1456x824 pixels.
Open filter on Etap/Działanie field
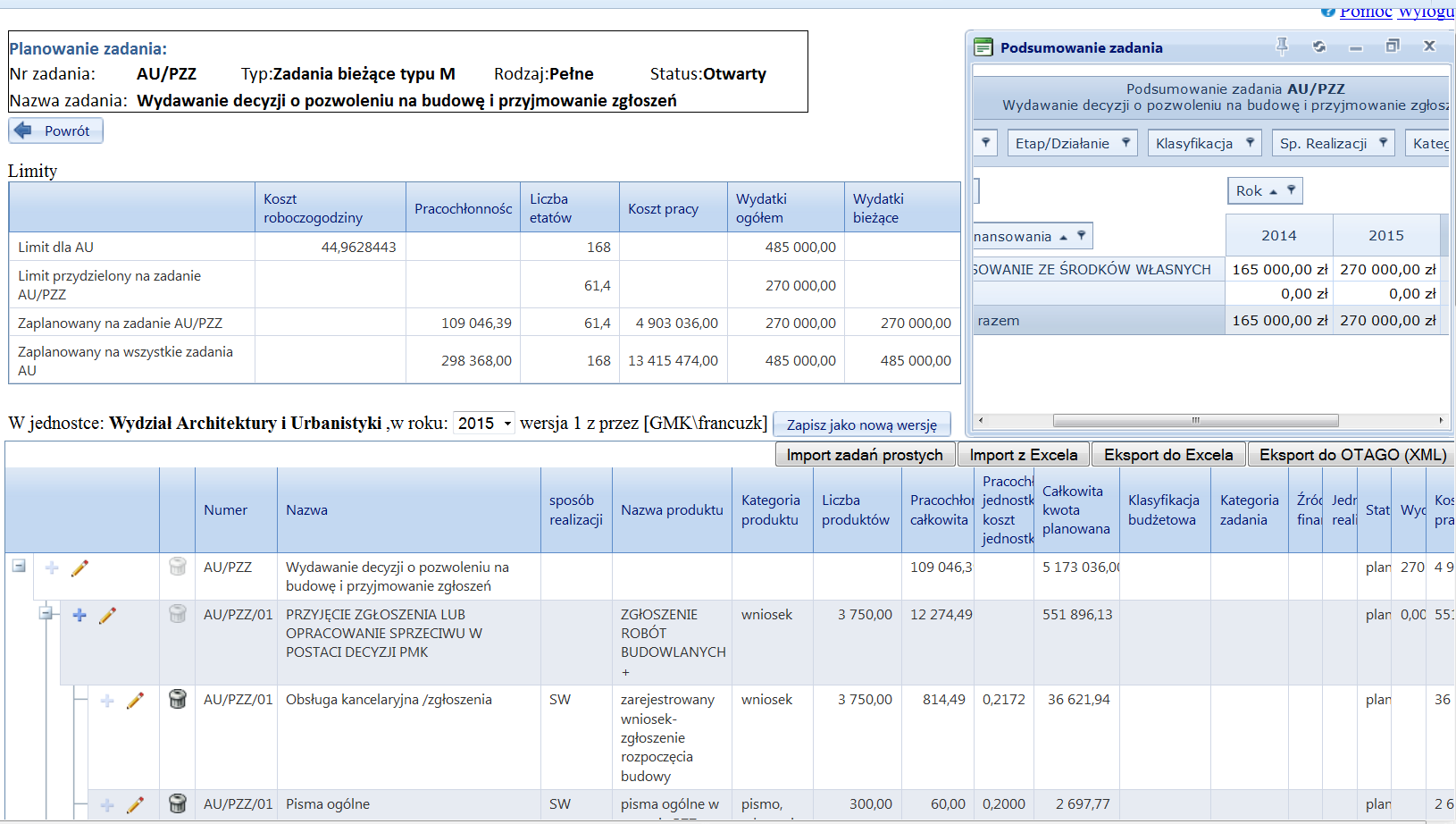[1125, 142]
